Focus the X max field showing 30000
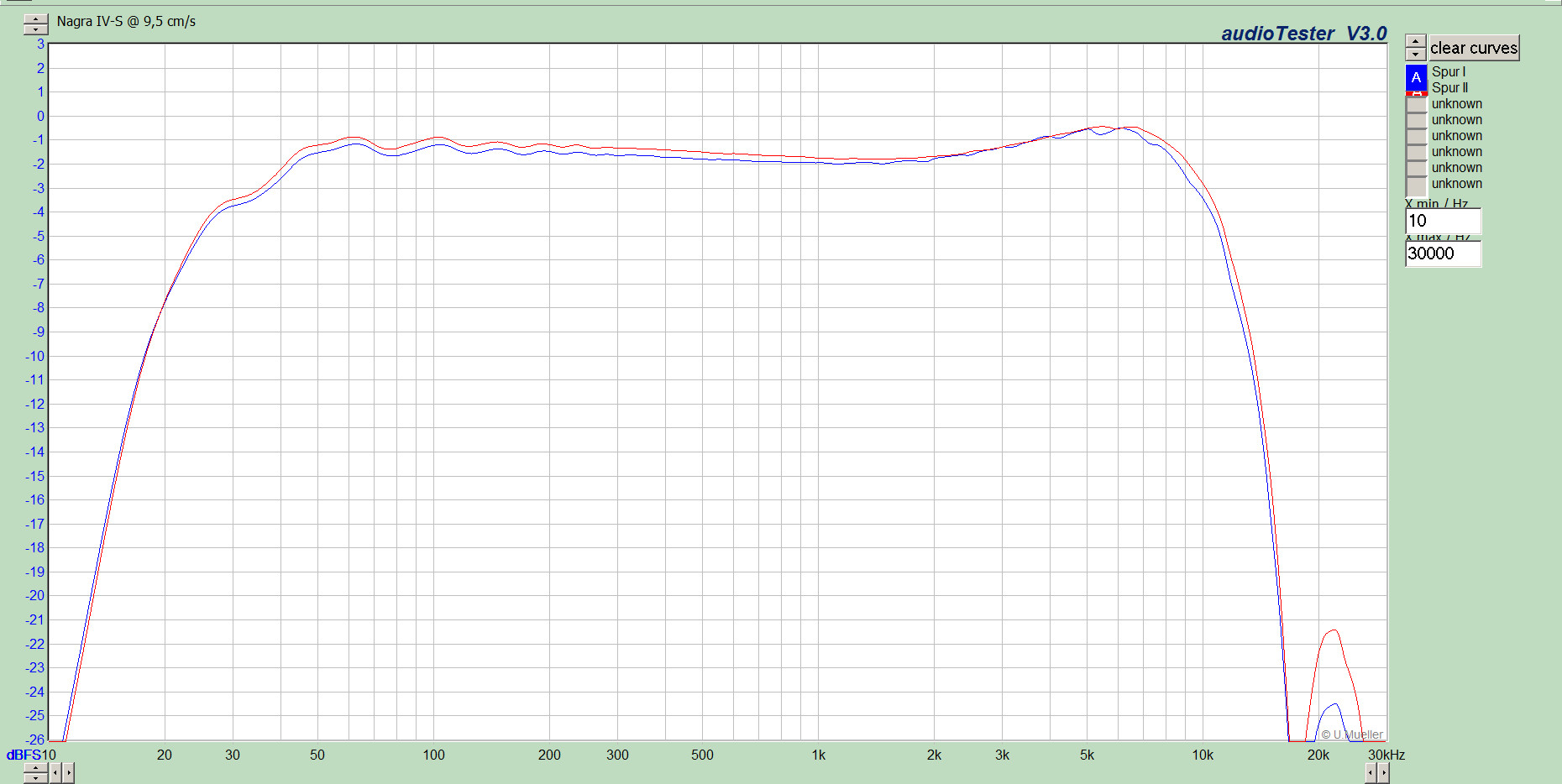 [x=1443, y=253]
